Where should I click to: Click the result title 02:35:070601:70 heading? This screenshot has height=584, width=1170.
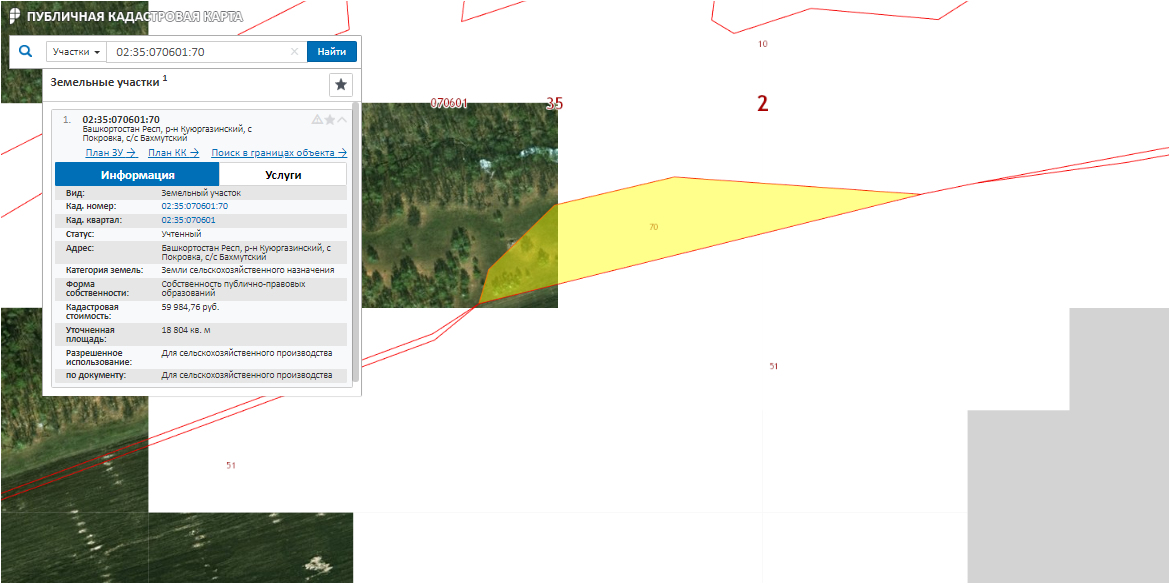pyautogui.click(x=121, y=120)
